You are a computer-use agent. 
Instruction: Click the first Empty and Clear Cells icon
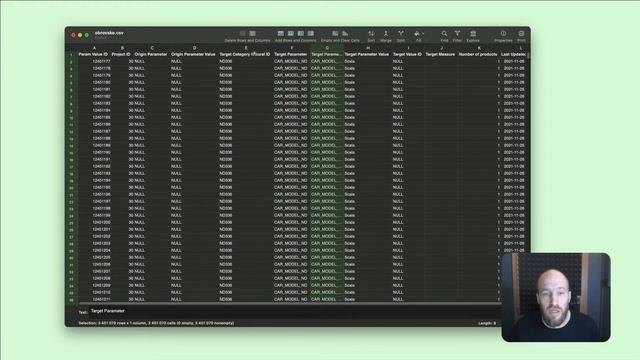tap(335, 33)
